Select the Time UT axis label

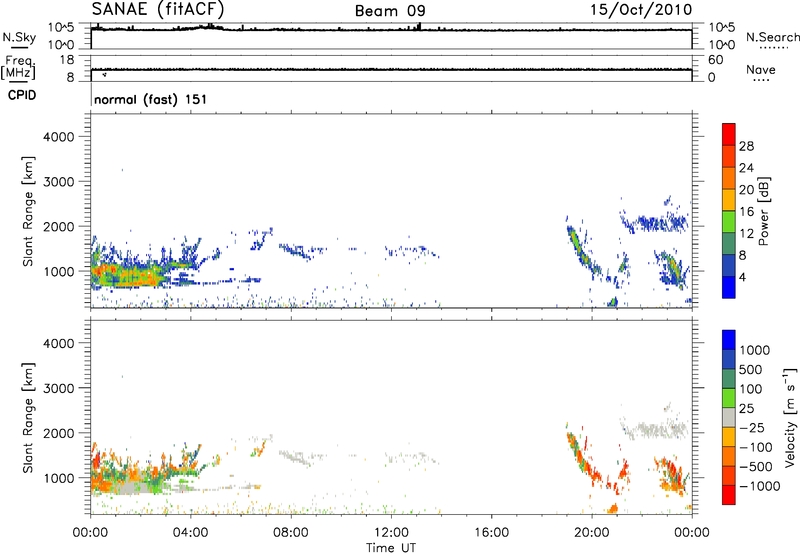(391, 548)
